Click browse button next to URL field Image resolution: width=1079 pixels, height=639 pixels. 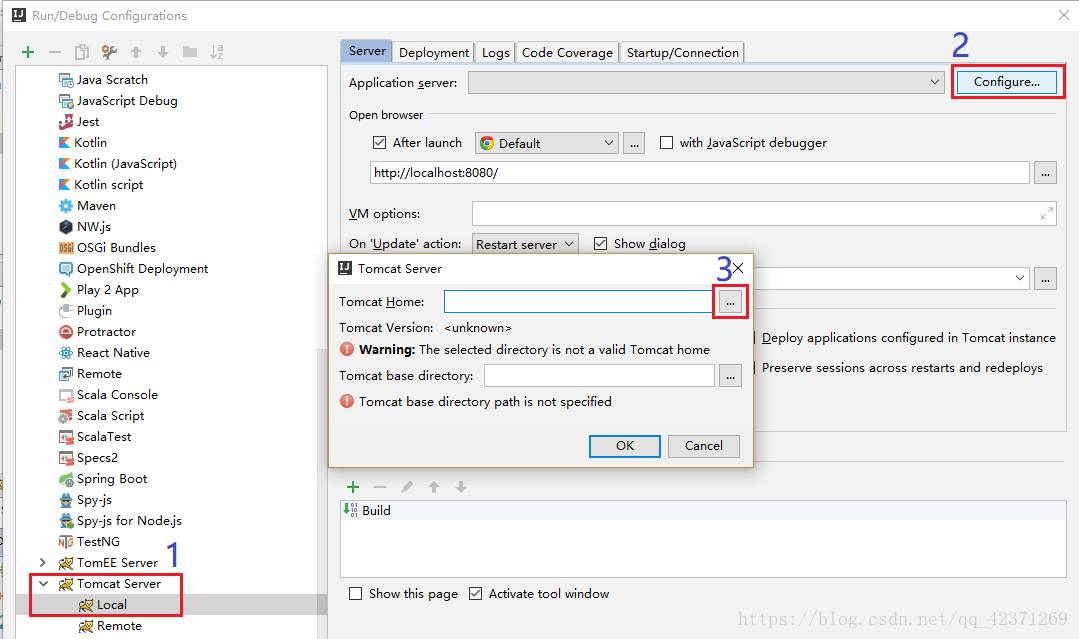pos(1045,173)
